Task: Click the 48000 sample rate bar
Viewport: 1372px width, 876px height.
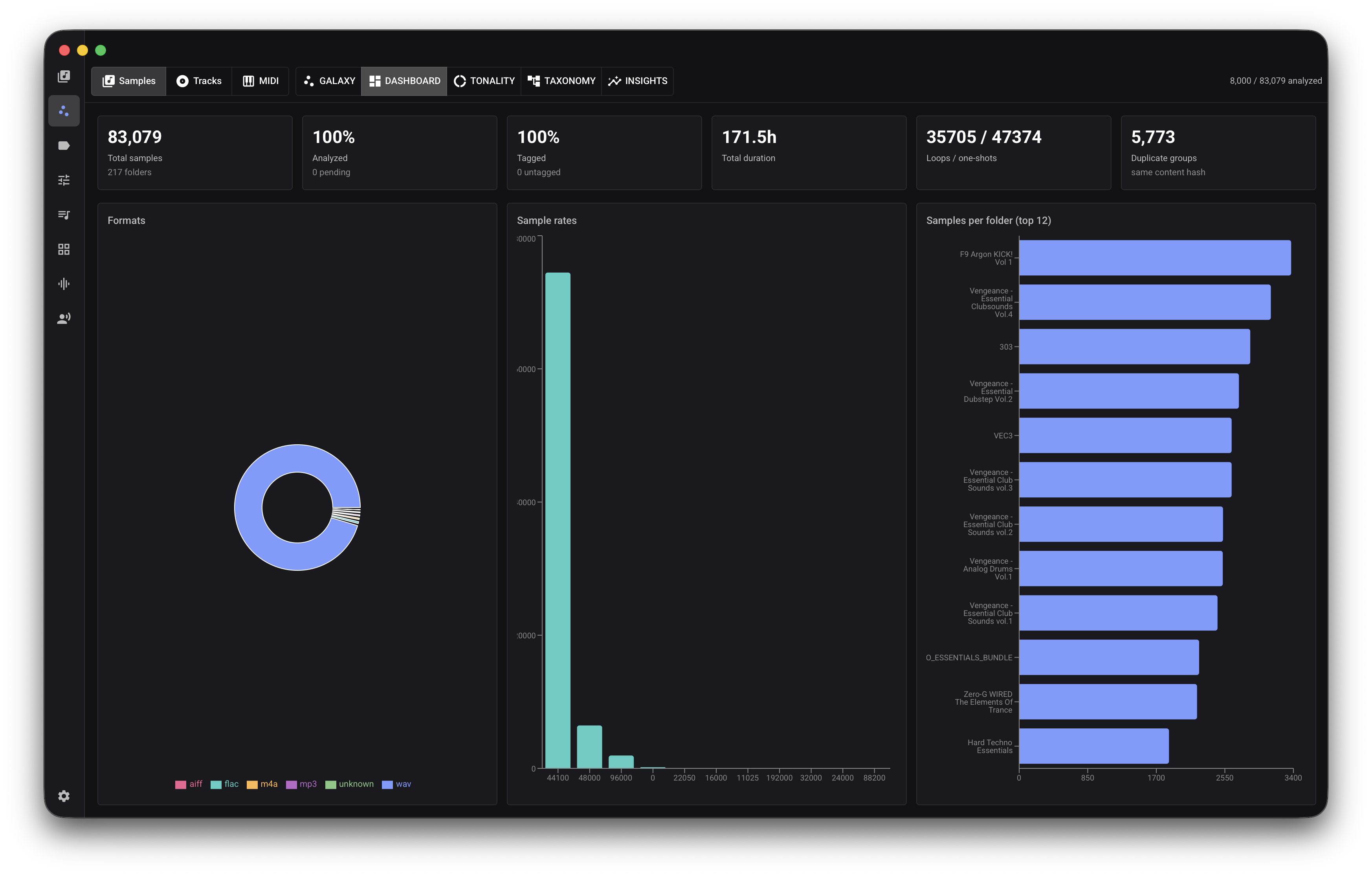Action: [589, 747]
